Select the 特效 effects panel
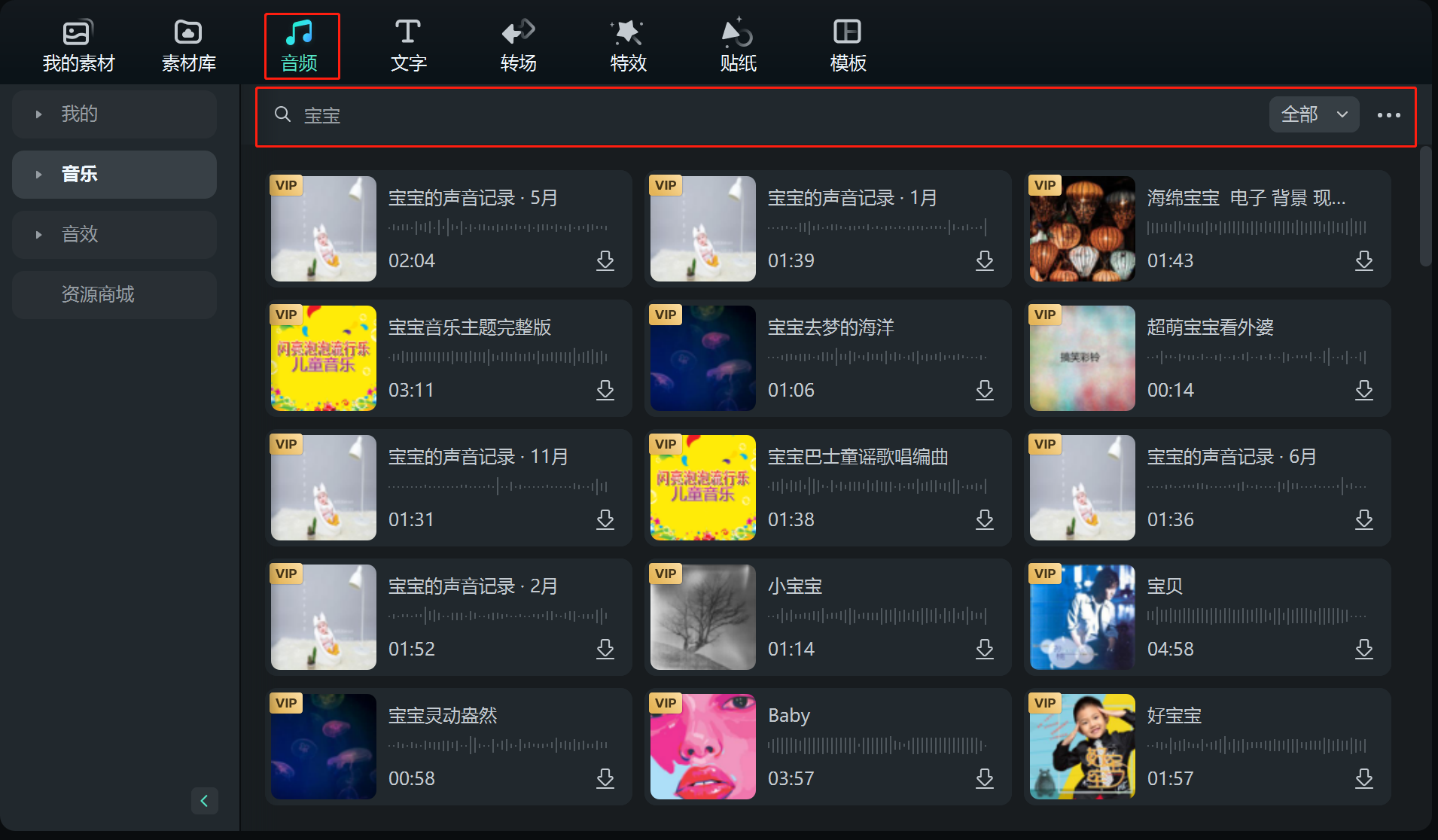1438x840 pixels. point(628,44)
